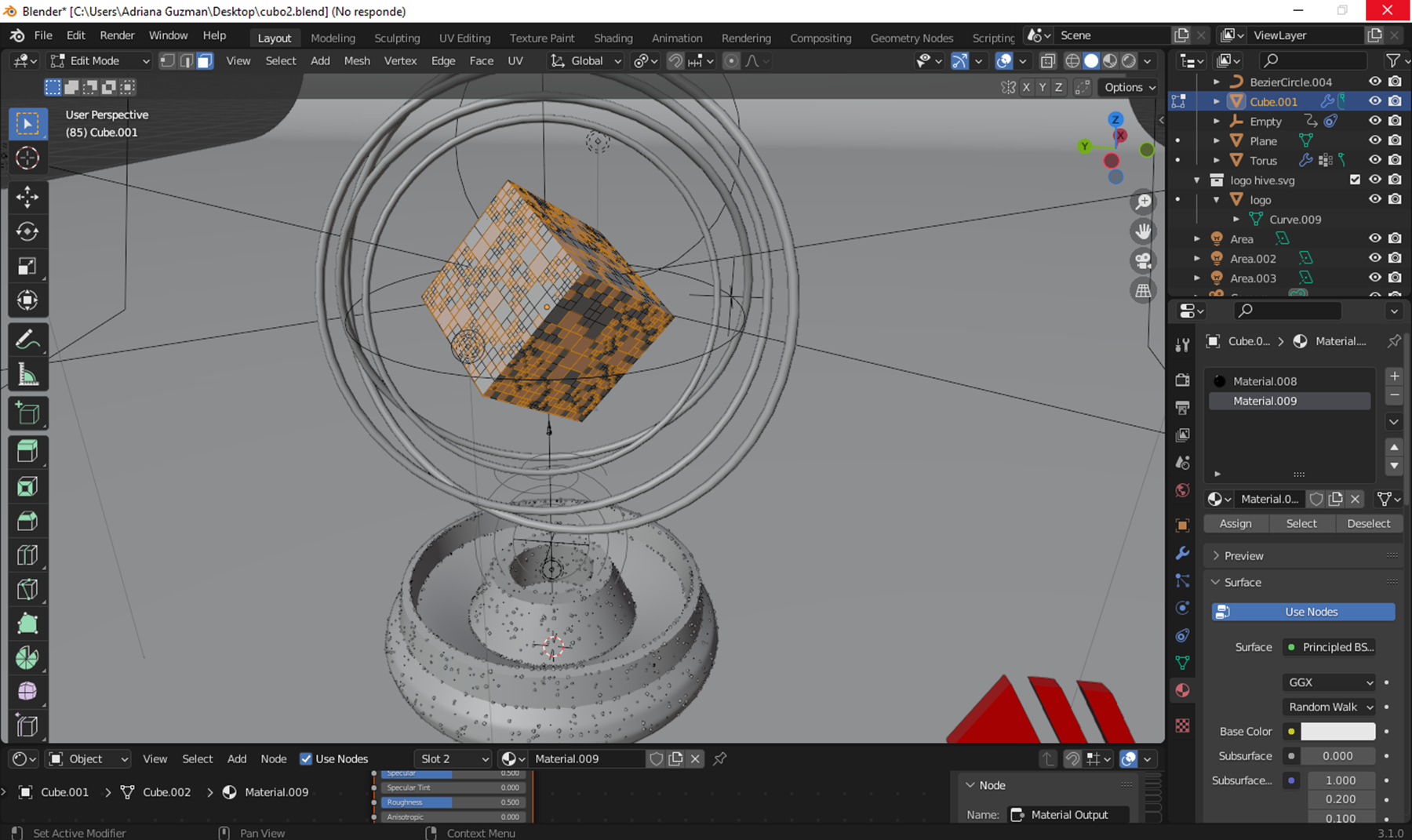
Task: Toggle the camera view icon
Action: (x=1144, y=260)
